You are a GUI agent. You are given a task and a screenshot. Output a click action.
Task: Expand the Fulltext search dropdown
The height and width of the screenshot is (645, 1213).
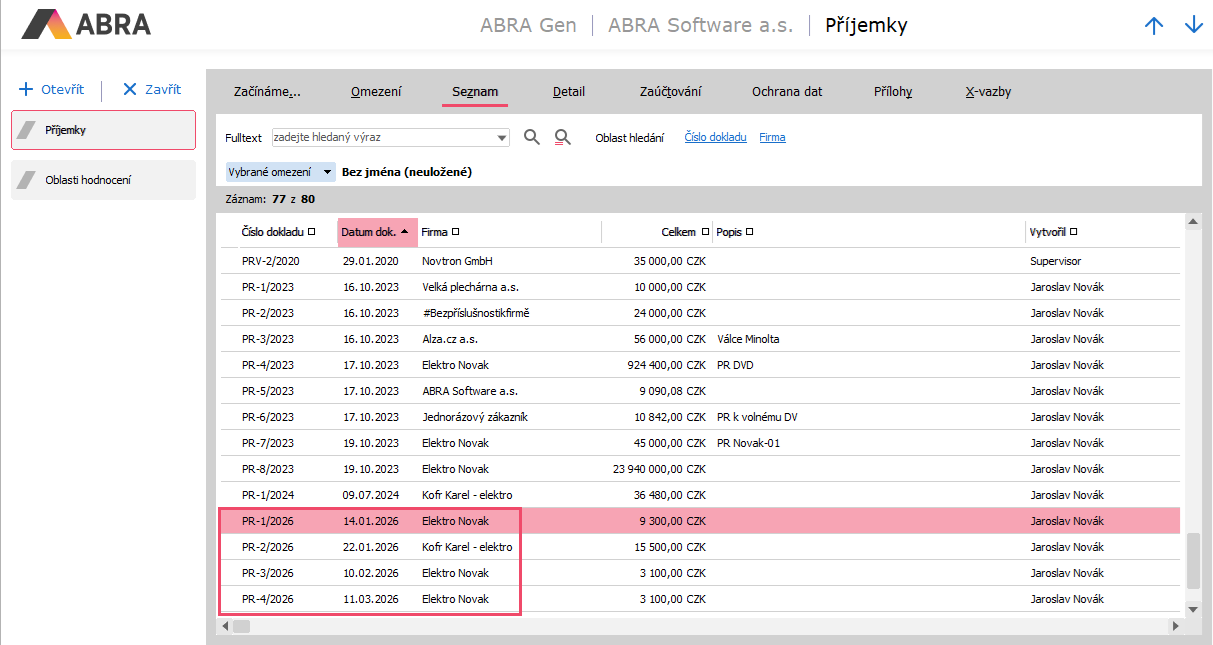click(x=502, y=138)
